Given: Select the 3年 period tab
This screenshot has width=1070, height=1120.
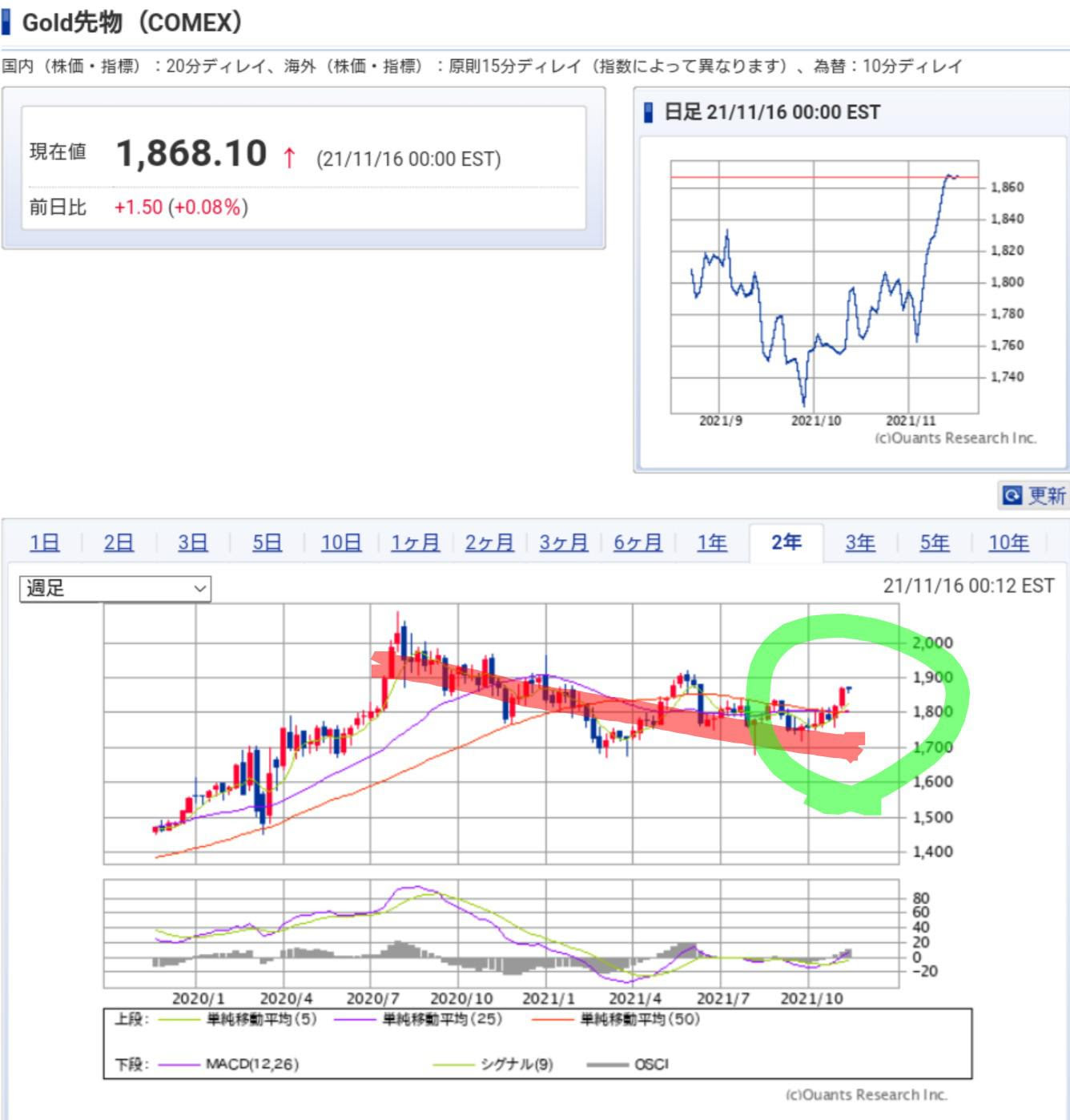Looking at the screenshot, I should tap(860, 543).
